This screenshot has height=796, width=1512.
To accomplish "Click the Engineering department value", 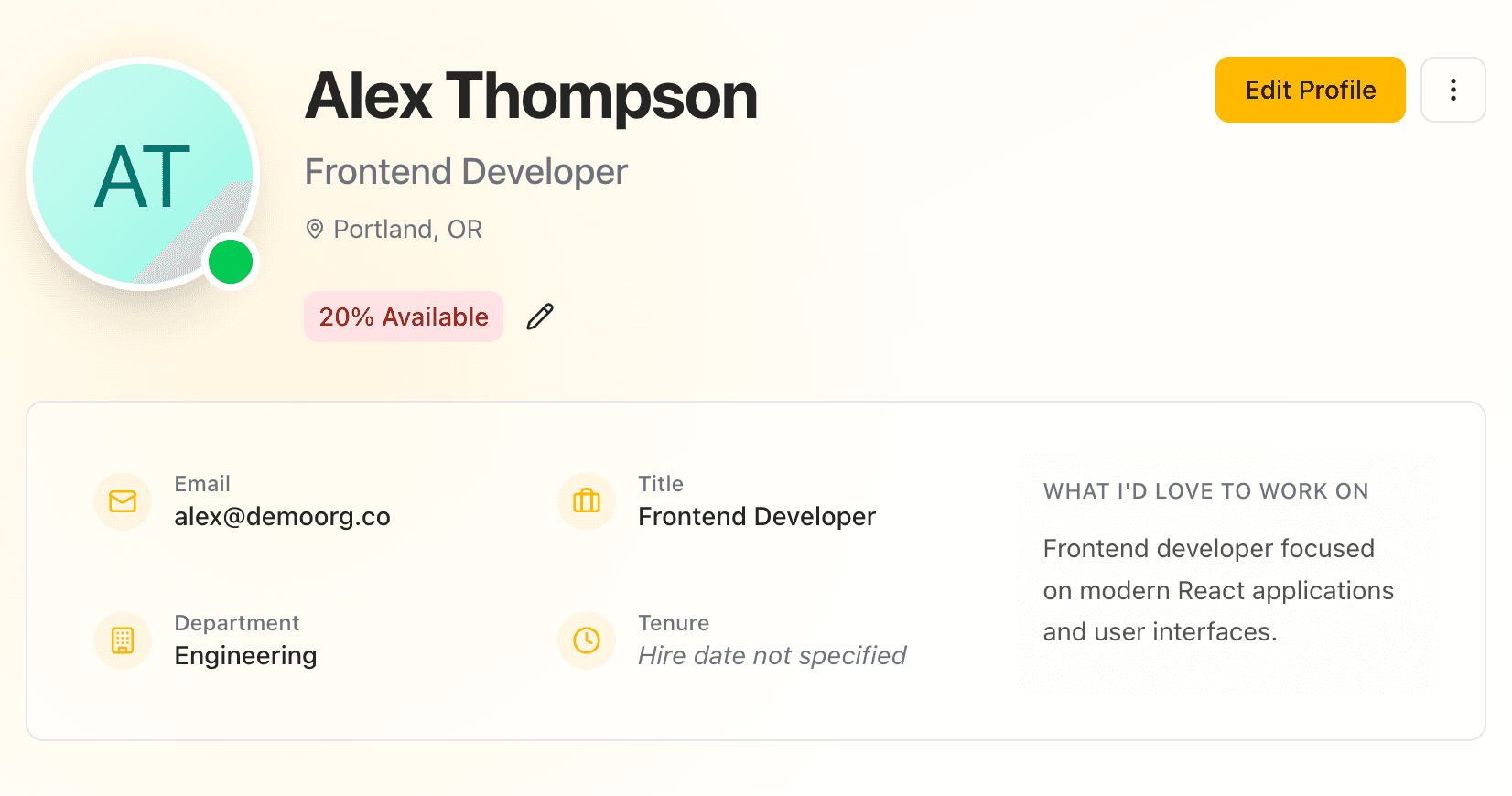I will pyautogui.click(x=245, y=656).
